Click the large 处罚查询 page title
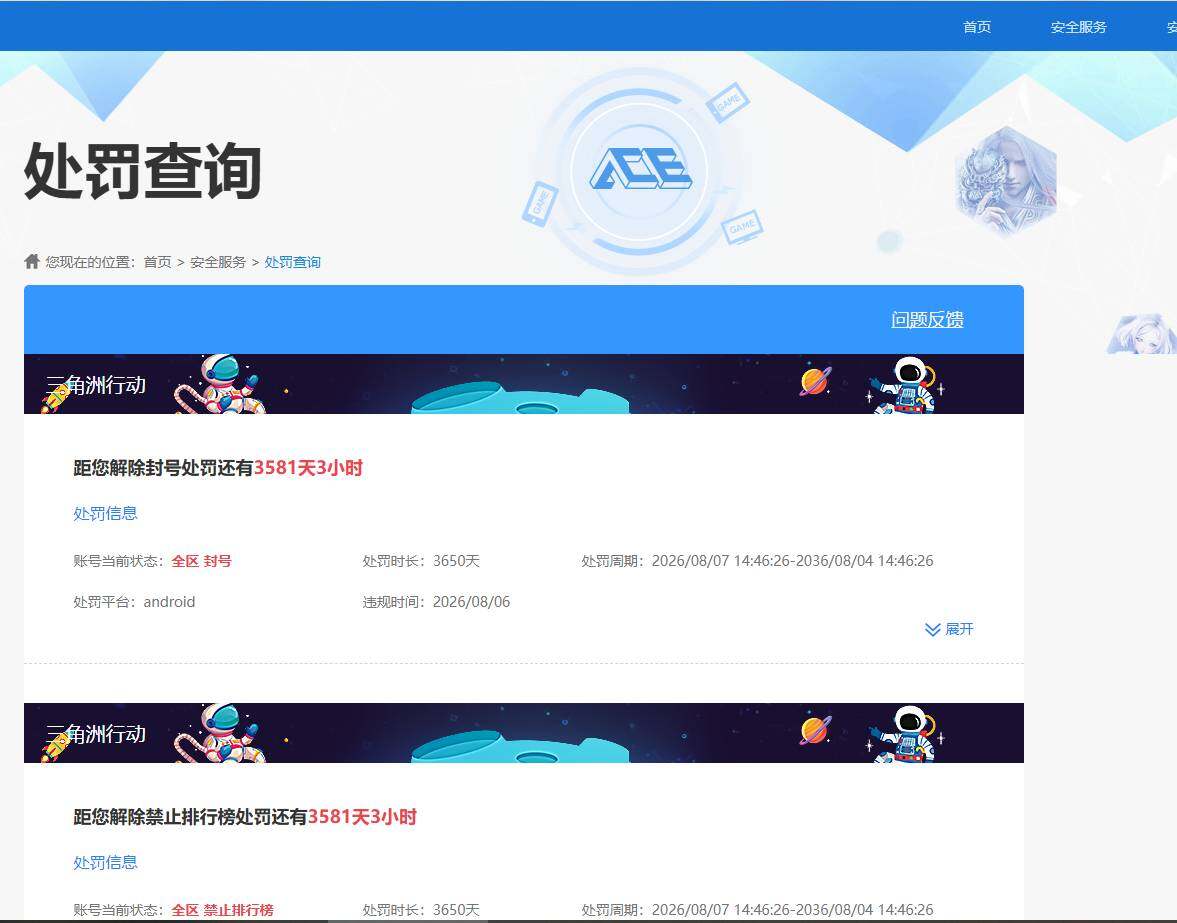Screen dimensions: 1177x923 click(x=143, y=171)
